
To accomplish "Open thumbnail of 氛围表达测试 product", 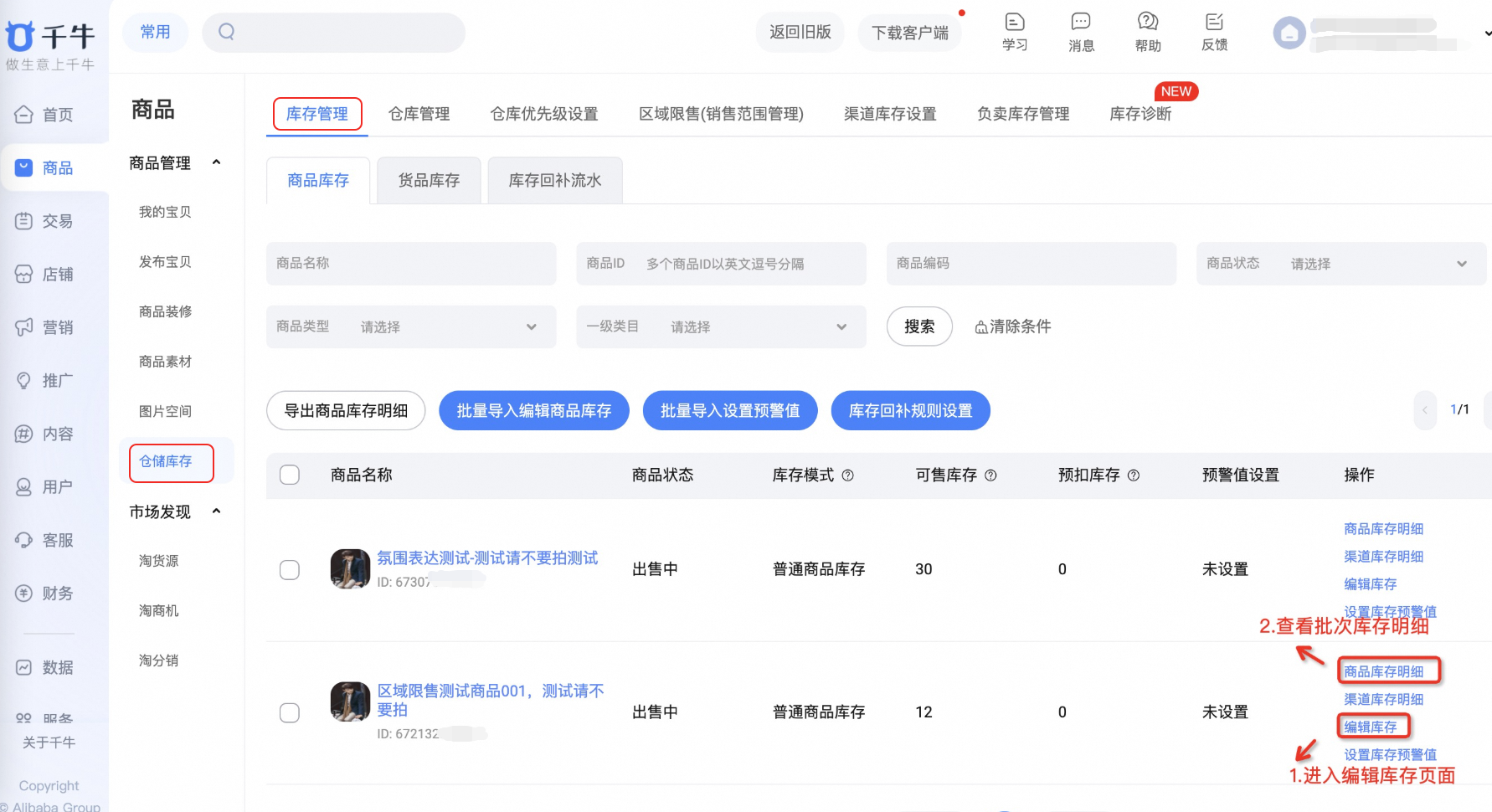I will 350,569.
